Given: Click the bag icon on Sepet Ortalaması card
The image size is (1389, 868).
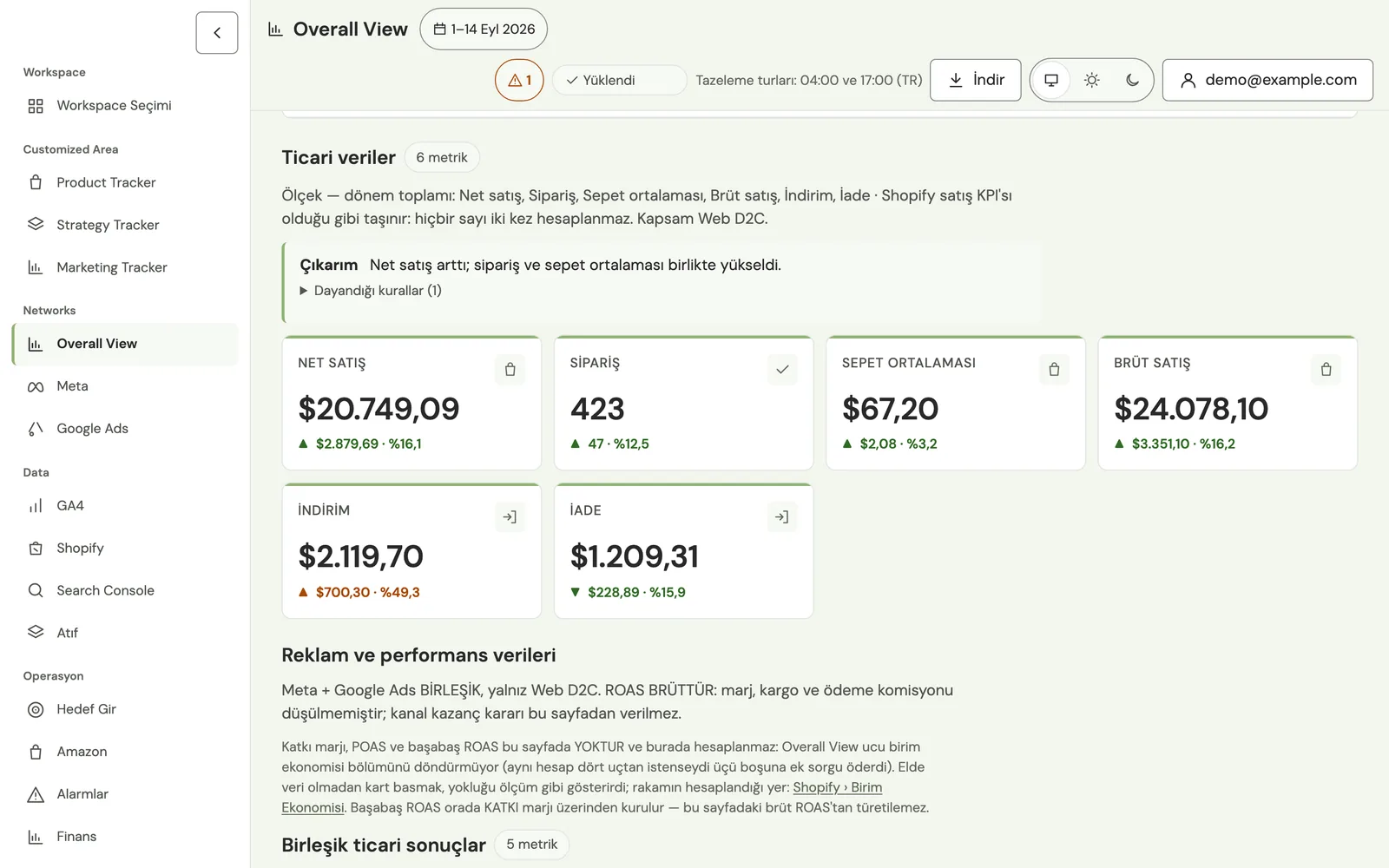Looking at the screenshot, I should pyautogui.click(x=1054, y=370).
